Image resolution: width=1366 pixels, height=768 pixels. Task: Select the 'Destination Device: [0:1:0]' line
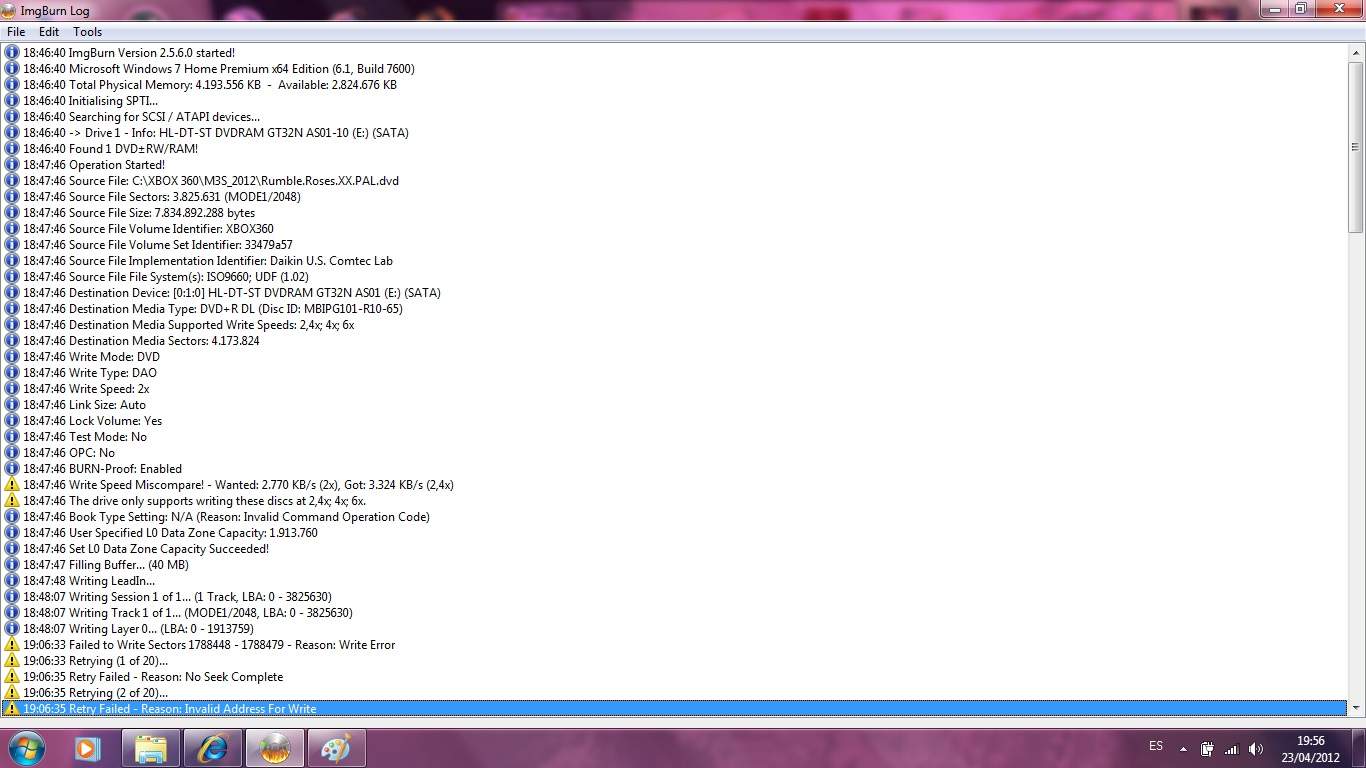675,293
